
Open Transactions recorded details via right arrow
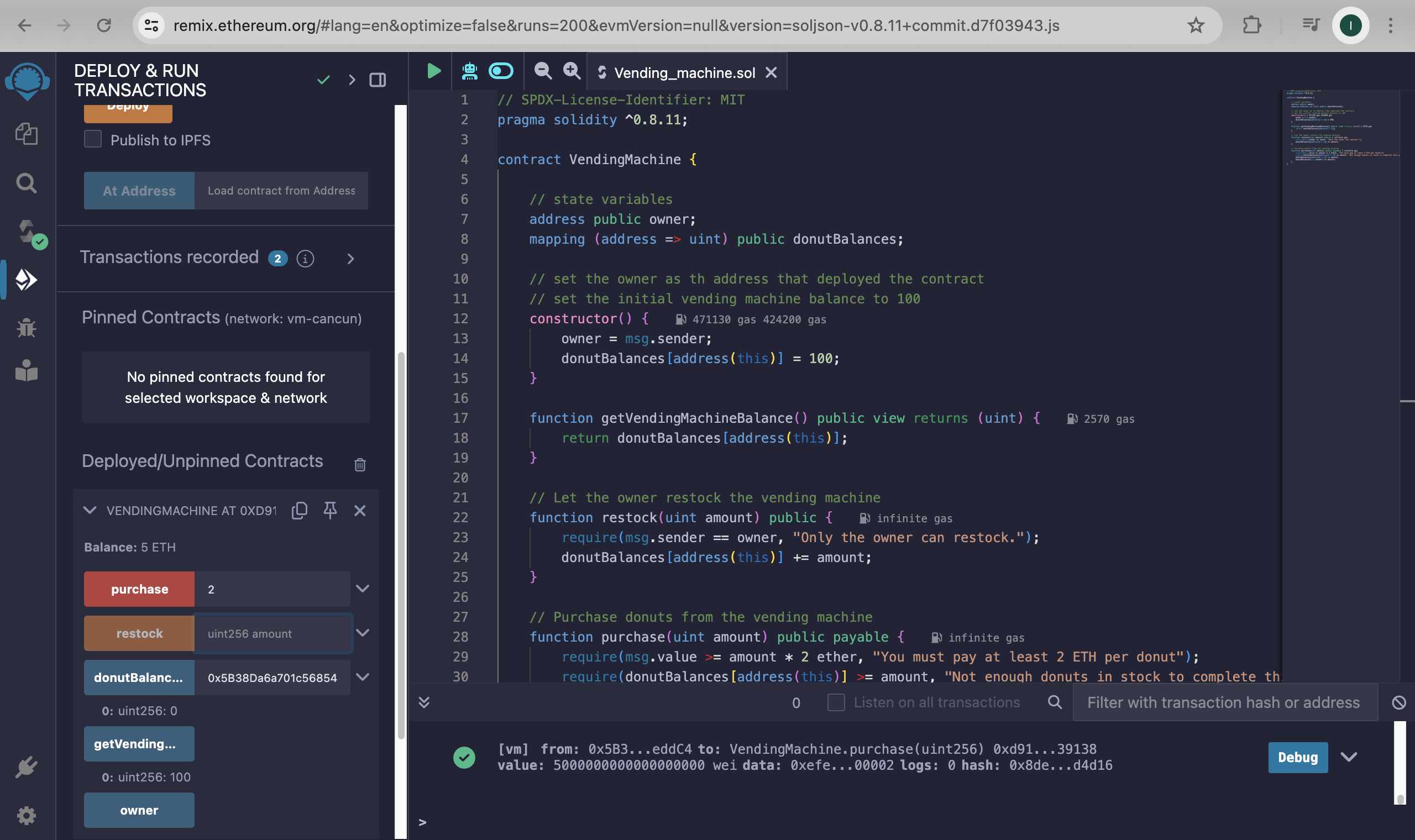tap(351, 259)
